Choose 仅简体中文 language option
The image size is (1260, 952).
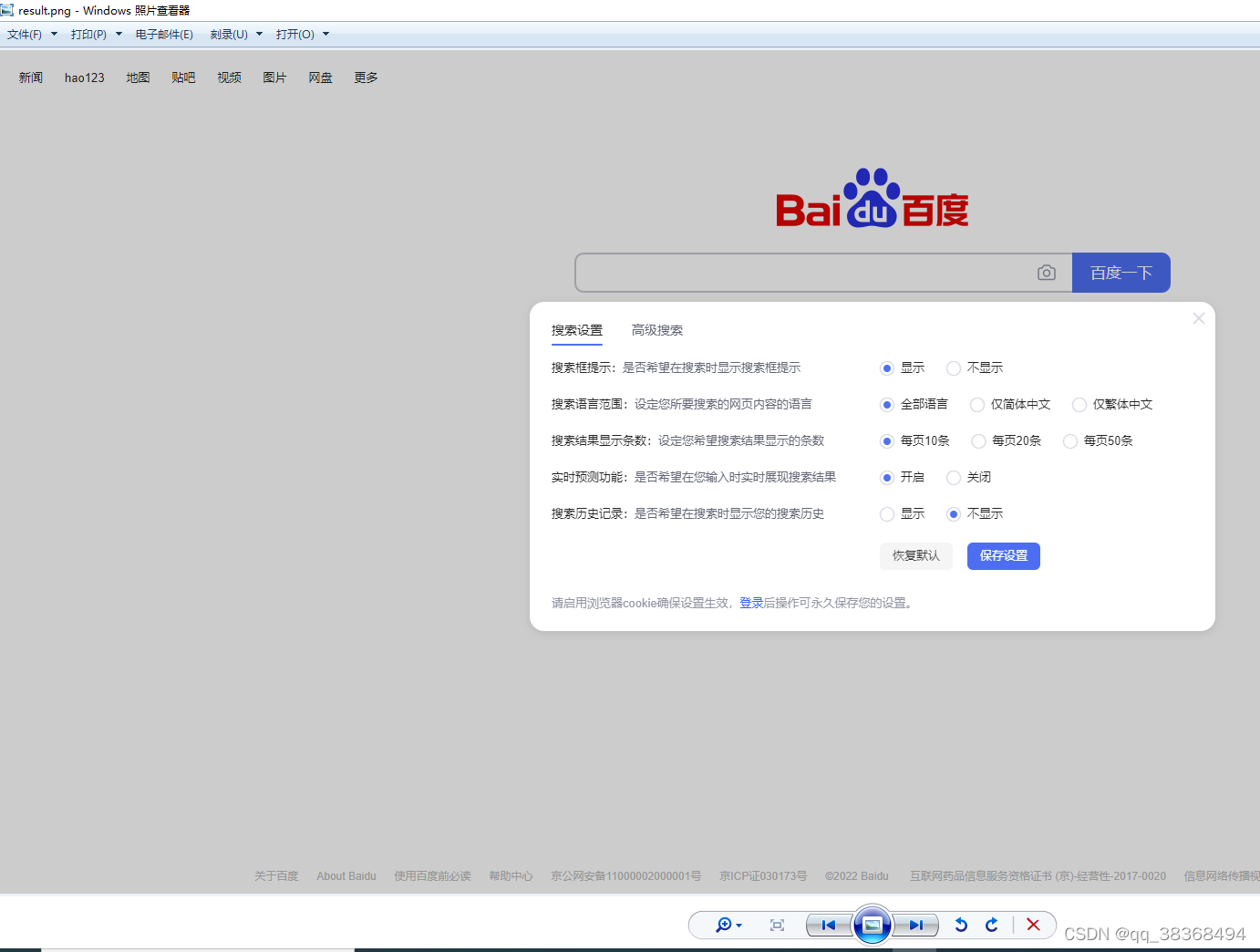tap(977, 405)
